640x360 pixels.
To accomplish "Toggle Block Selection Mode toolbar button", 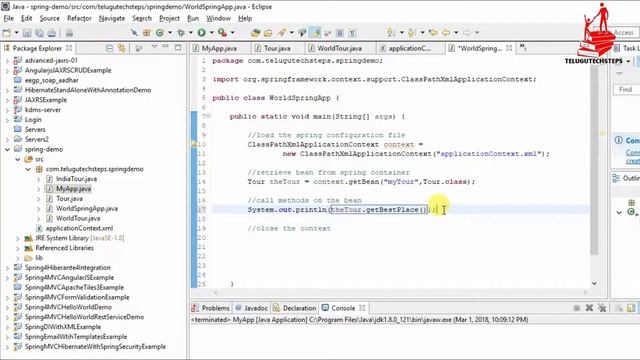I will [x=340, y=33].
